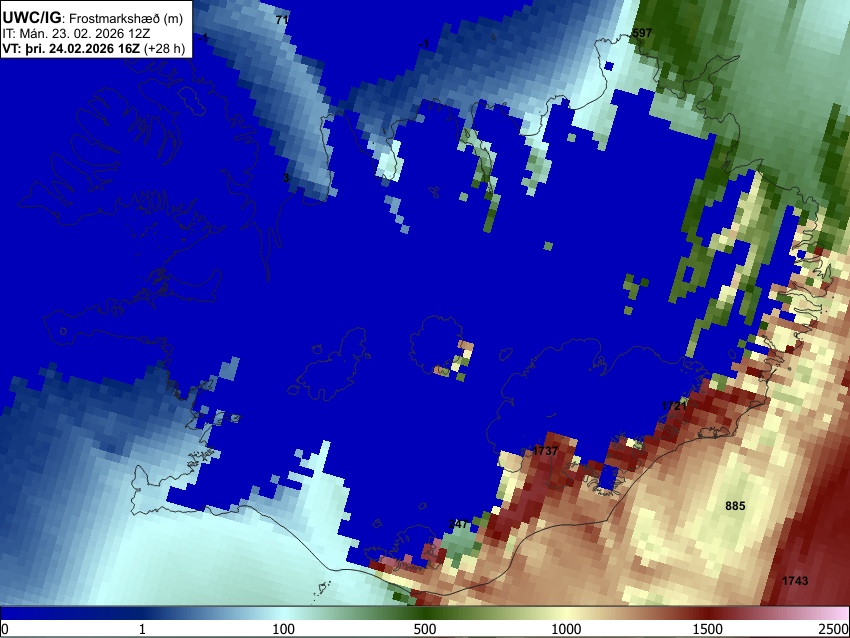Click the map value label 3
This screenshot has width=850, height=638.
(x=286, y=178)
